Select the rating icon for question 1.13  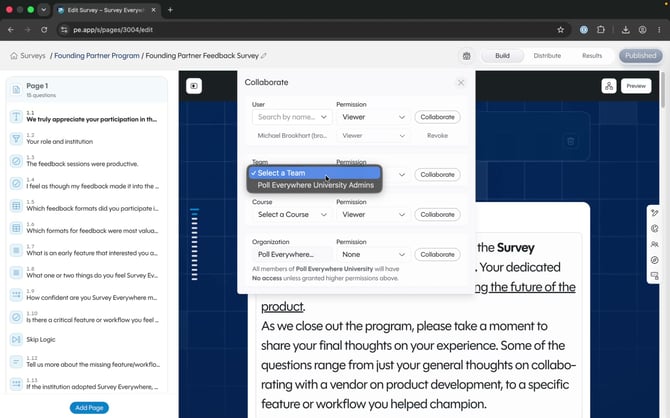point(16,384)
